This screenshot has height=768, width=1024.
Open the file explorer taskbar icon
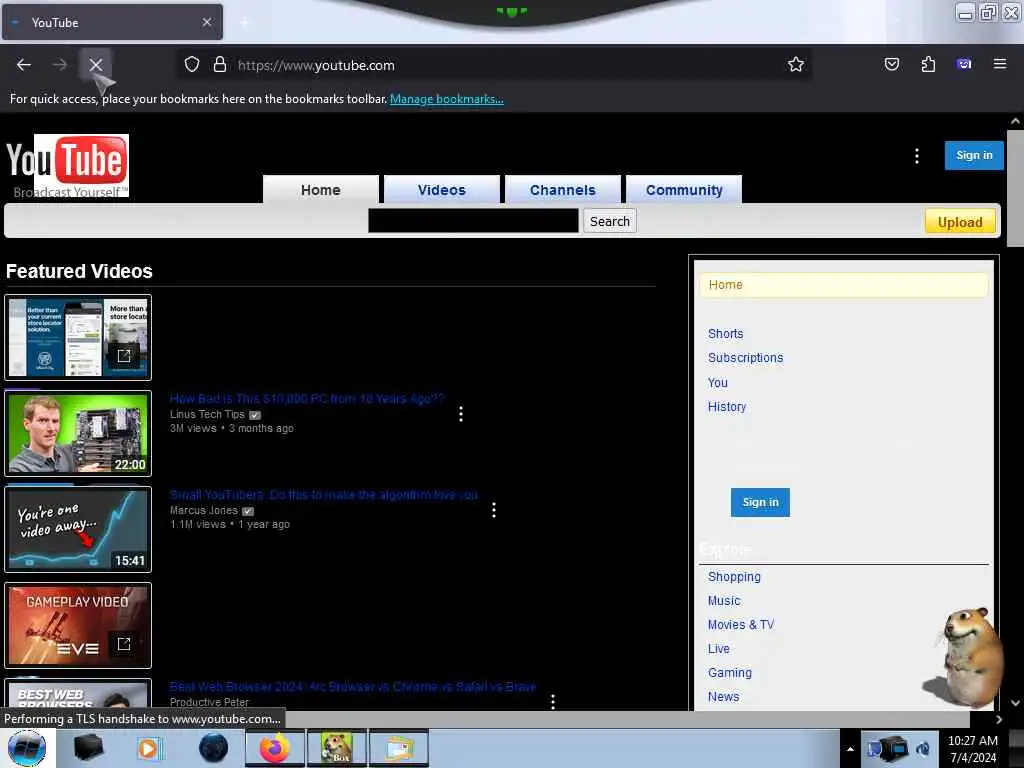pos(399,748)
